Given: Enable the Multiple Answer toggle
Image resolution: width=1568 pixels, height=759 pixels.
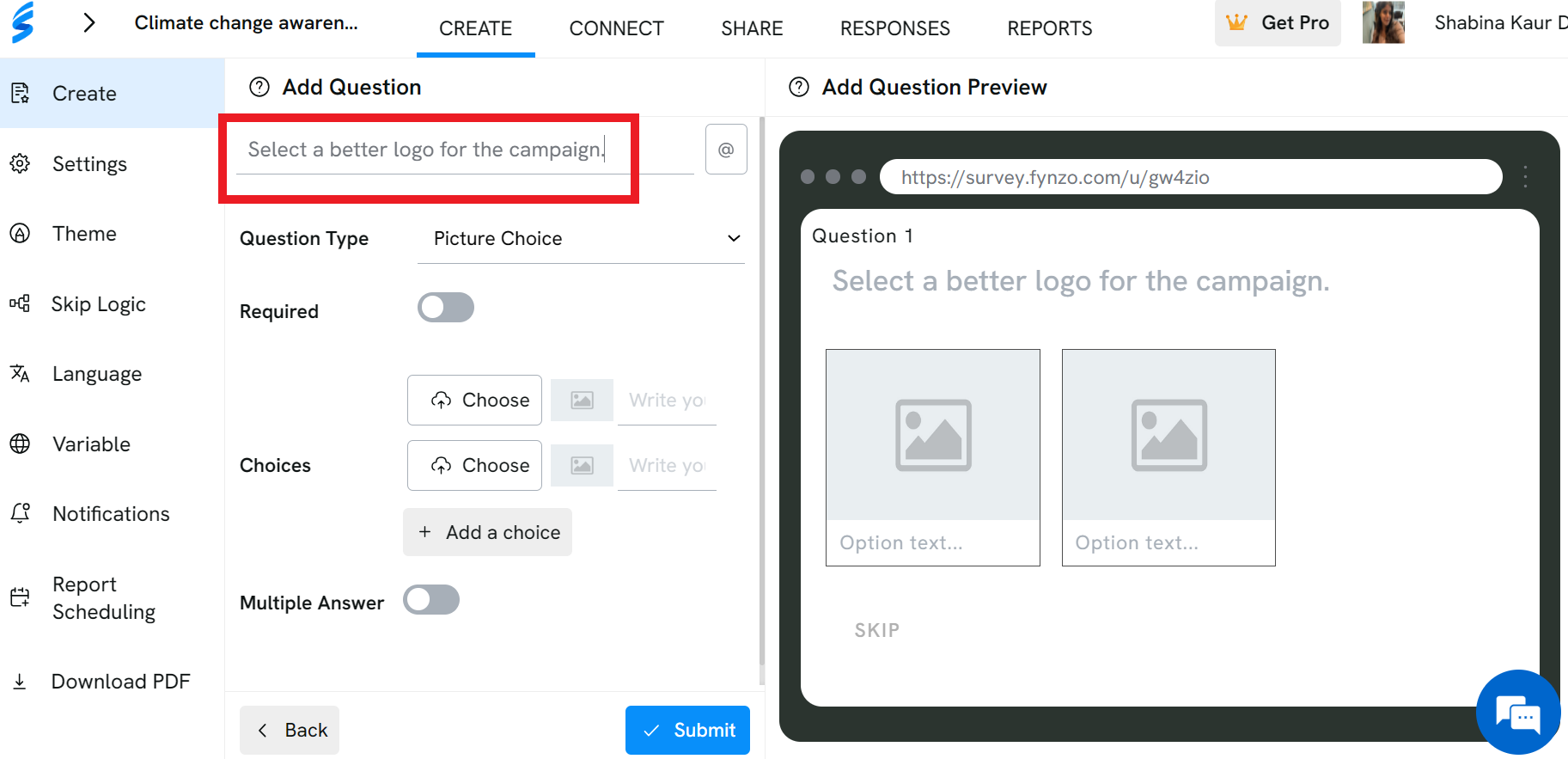Looking at the screenshot, I should [431, 600].
